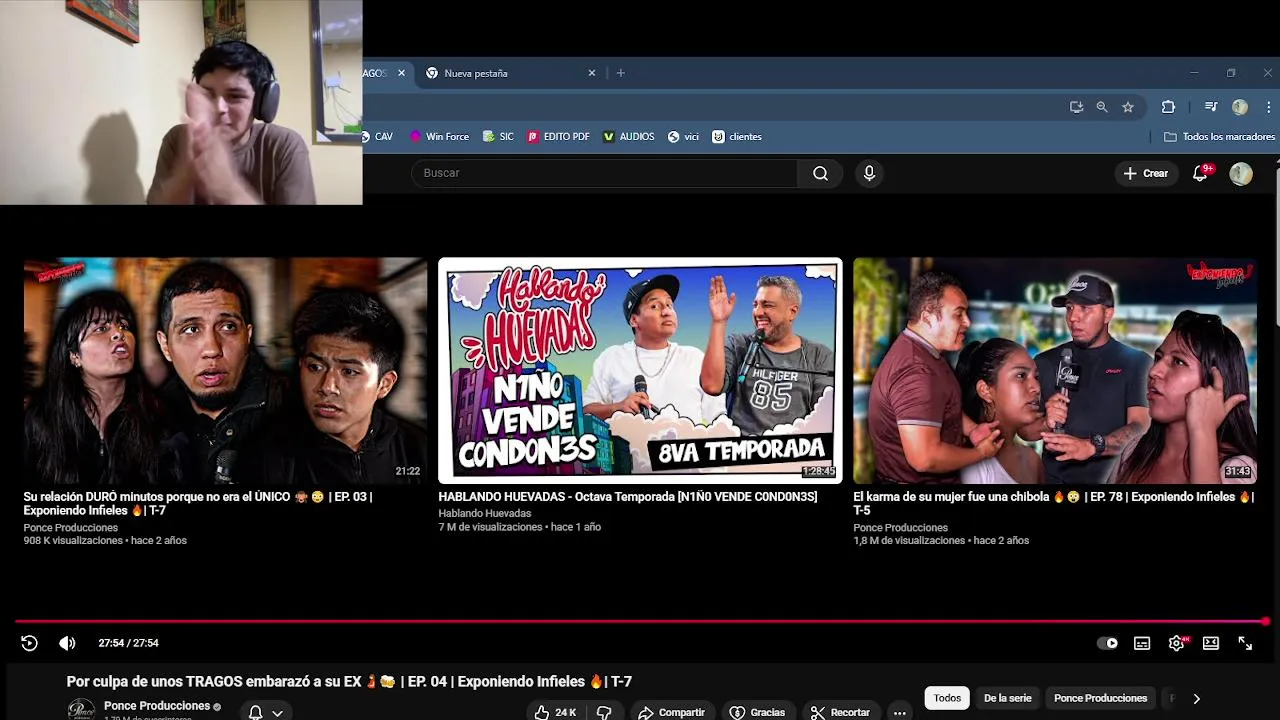Open the 'Su relación DURÓ minutos' video thumbnail
This screenshot has width=1280, height=720.
point(225,370)
